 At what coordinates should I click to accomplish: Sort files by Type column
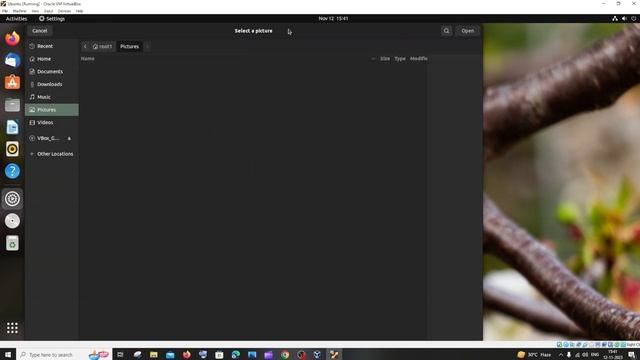(x=400, y=58)
